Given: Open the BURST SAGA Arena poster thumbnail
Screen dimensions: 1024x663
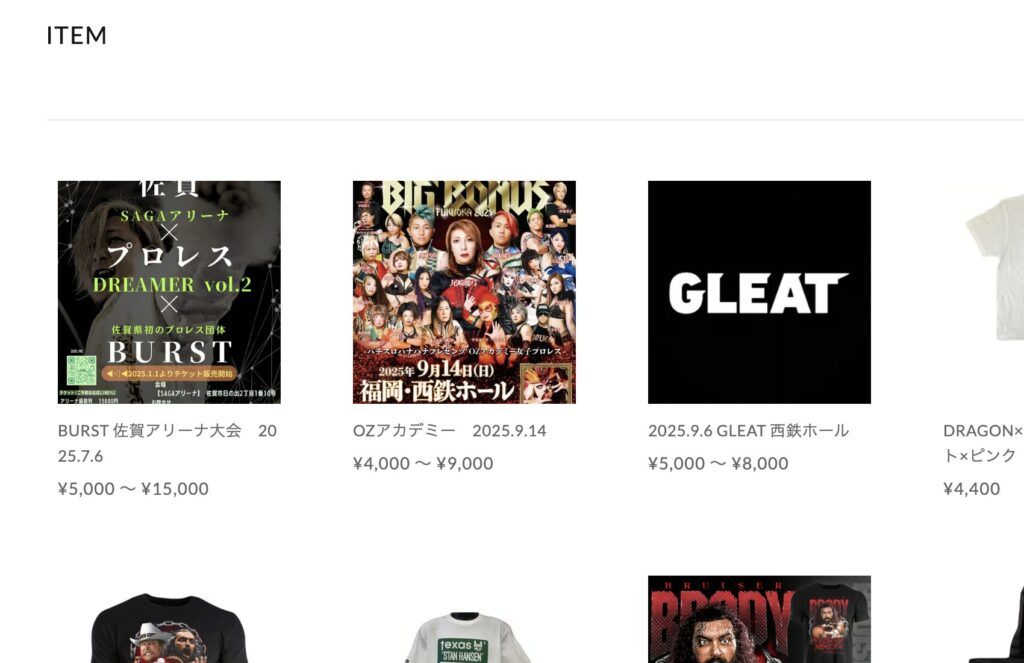Looking at the screenshot, I should [169, 292].
